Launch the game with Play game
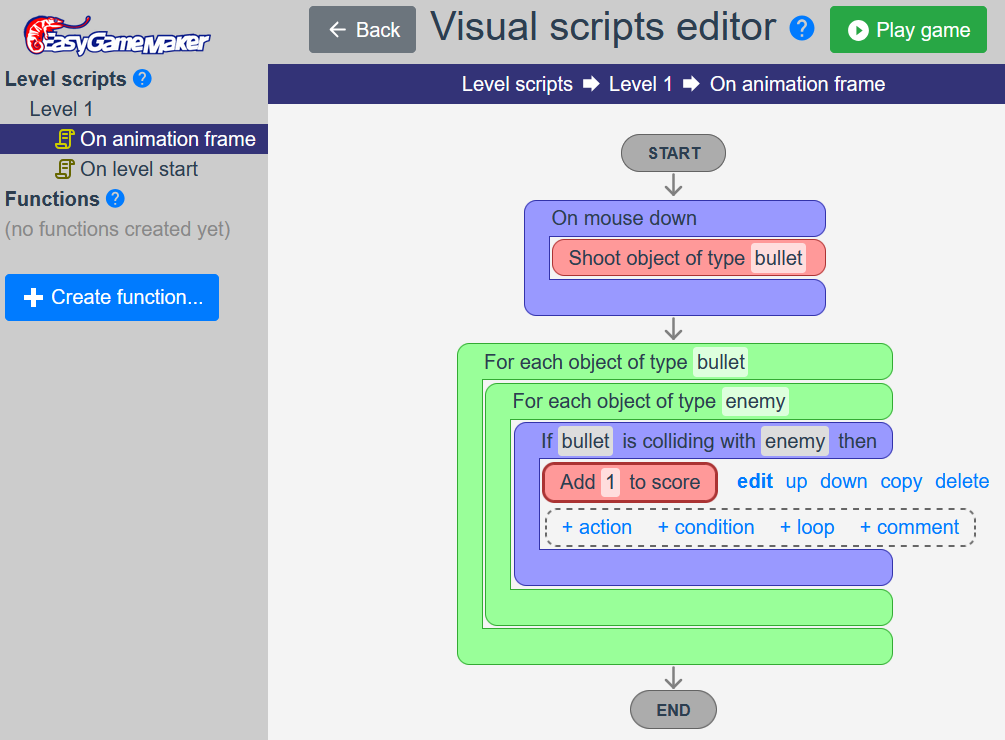 (x=908, y=29)
